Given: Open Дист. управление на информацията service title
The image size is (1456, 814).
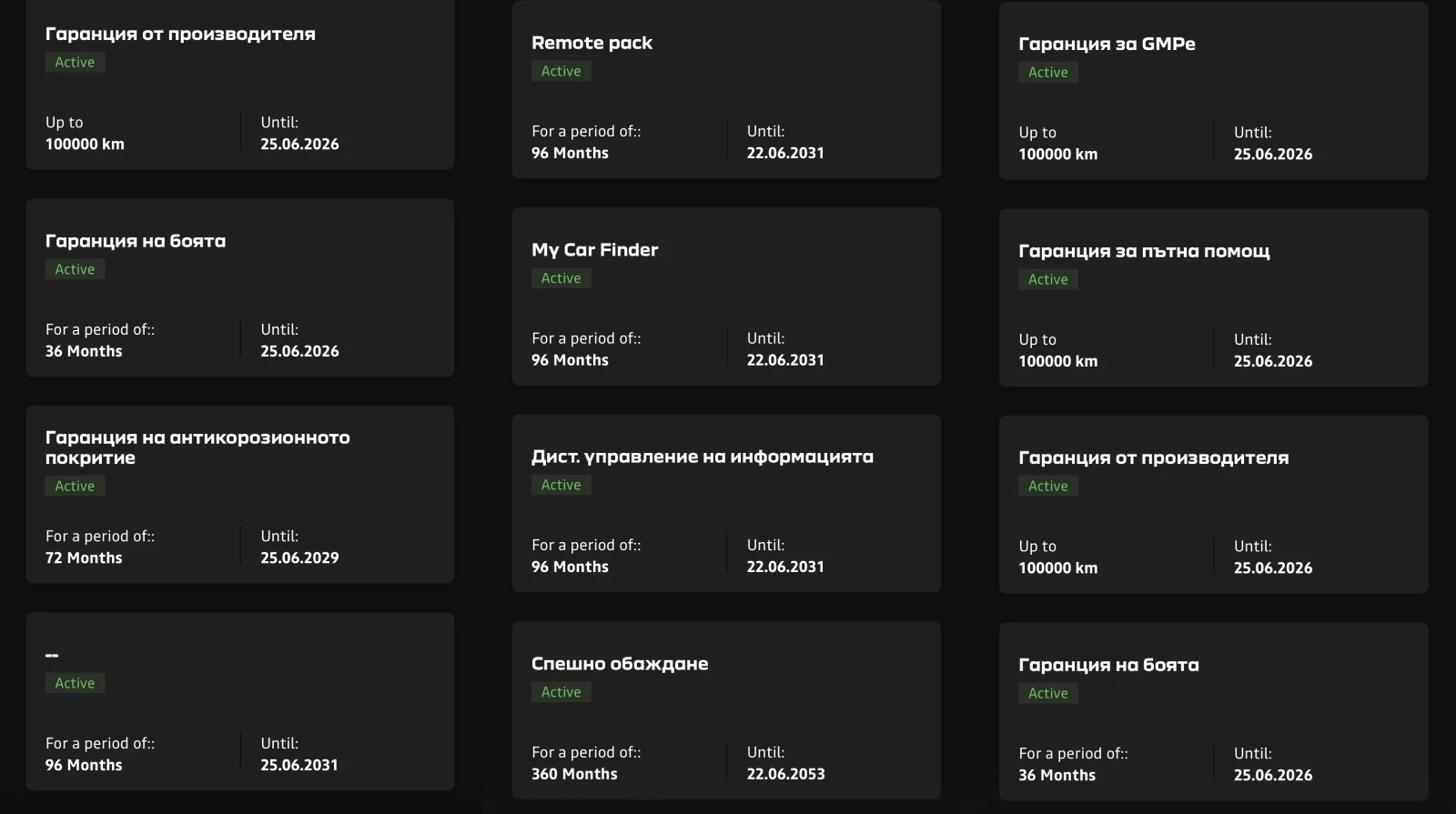Looking at the screenshot, I should coord(702,457).
